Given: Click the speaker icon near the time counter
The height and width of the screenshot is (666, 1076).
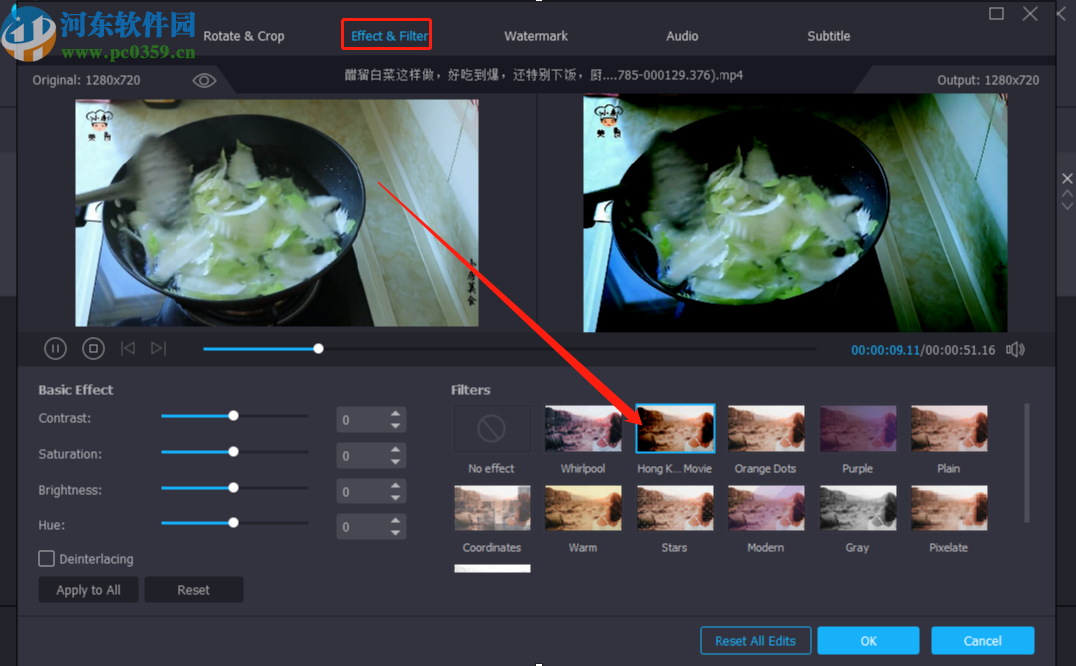Looking at the screenshot, I should coord(1016,349).
